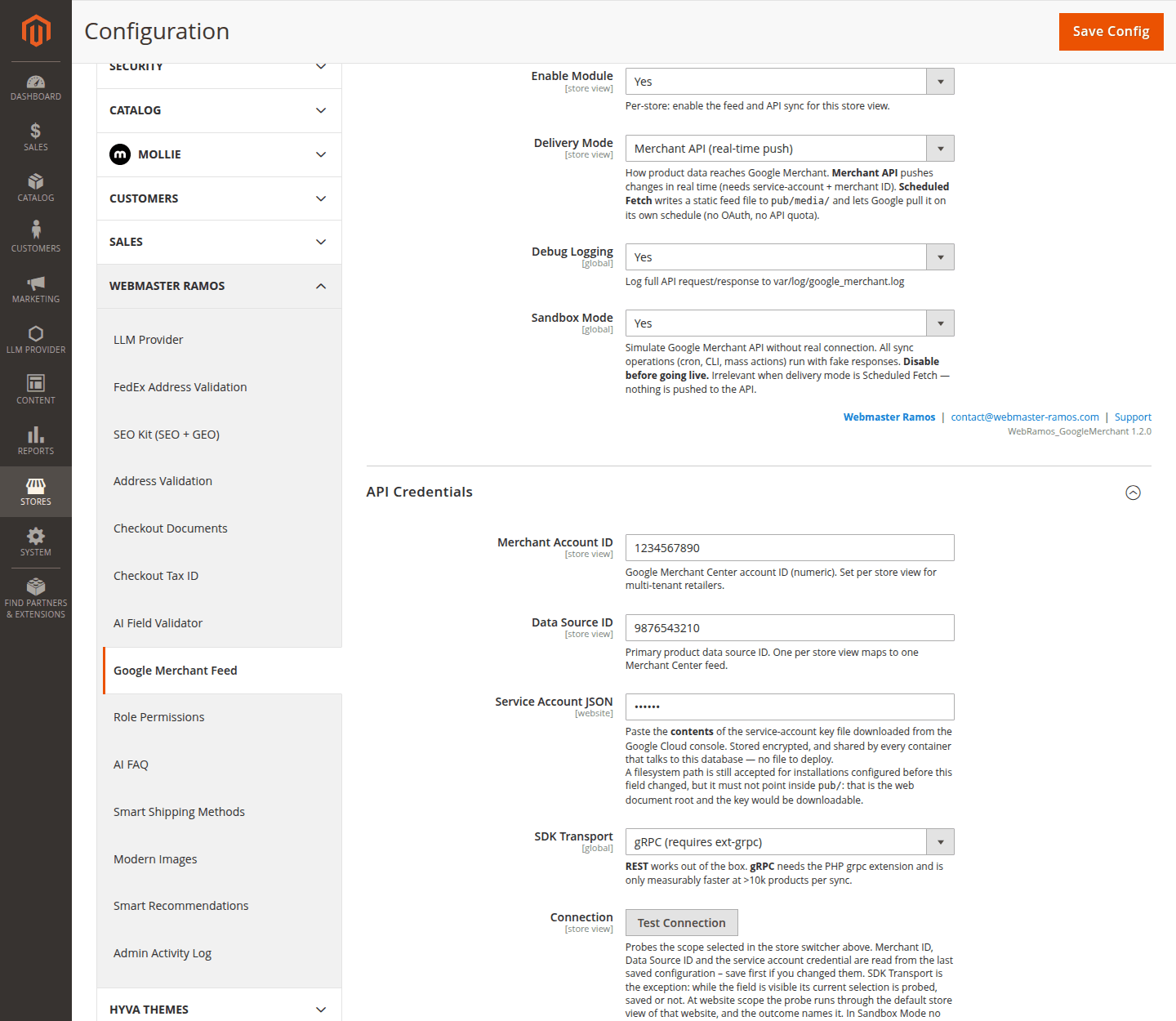The height and width of the screenshot is (1021, 1176).
Task: Select Address Validation config section
Action: tap(219, 481)
